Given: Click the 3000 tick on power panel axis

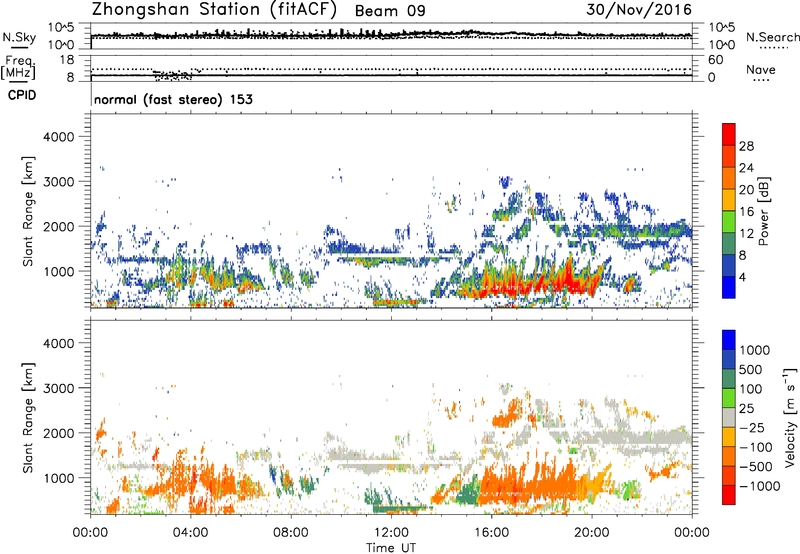Looking at the screenshot, I should [58, 182].
